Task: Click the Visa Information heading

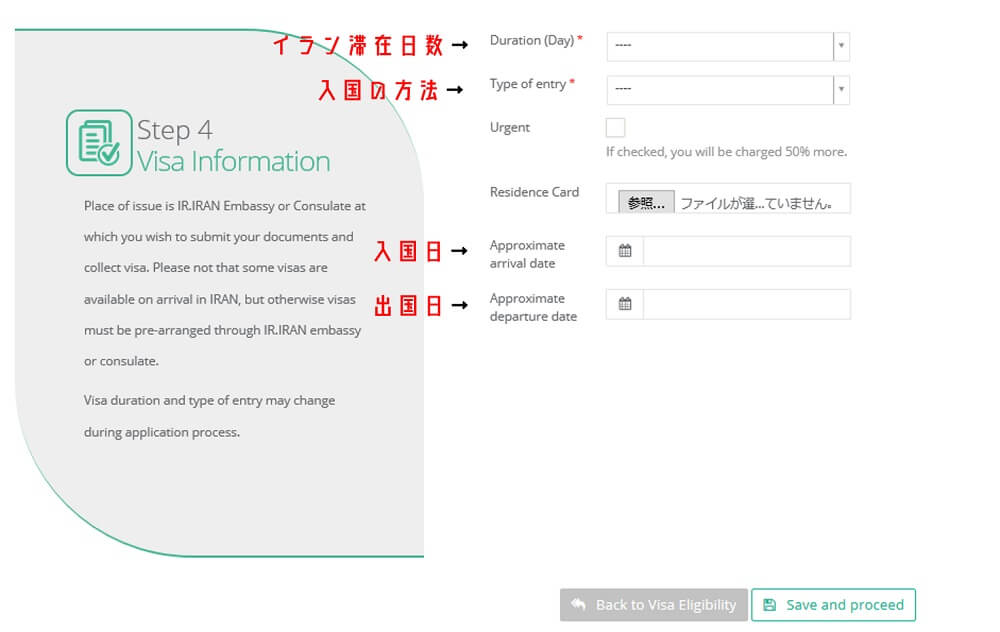Action: 233,161
